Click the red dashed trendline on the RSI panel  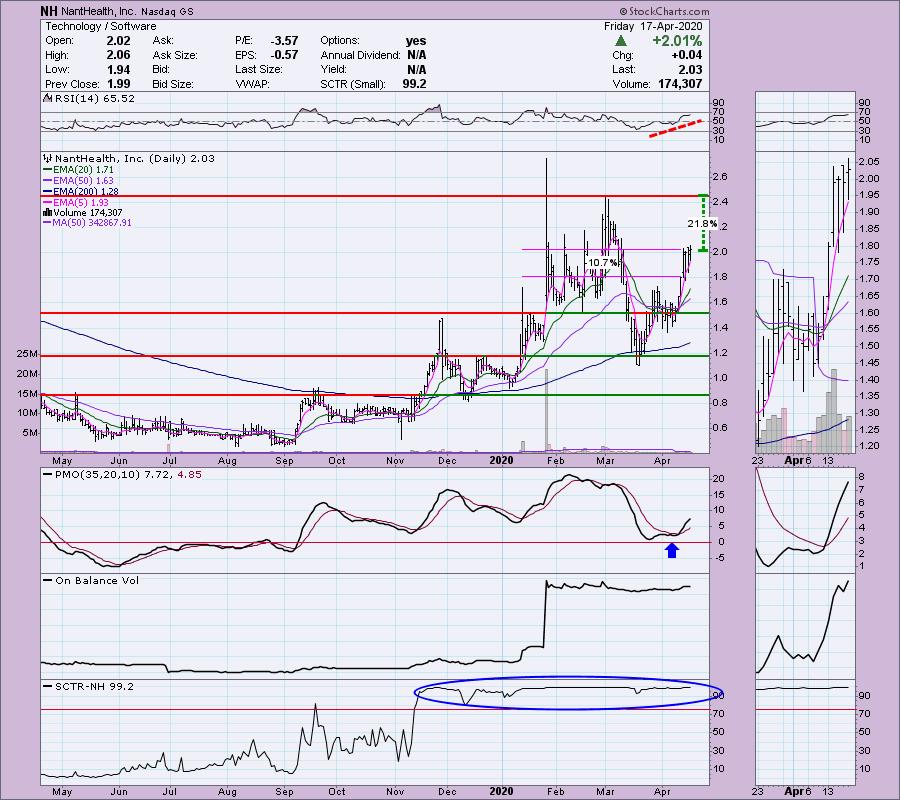point(673,129)
